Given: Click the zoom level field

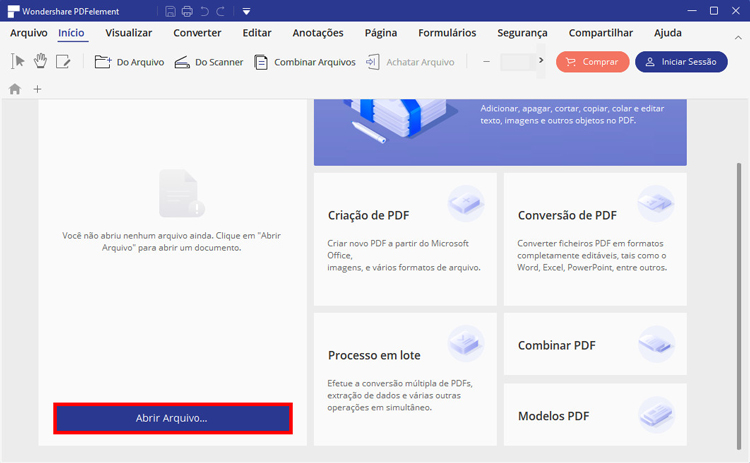Looking at the screenshot, I should [518, 62].
